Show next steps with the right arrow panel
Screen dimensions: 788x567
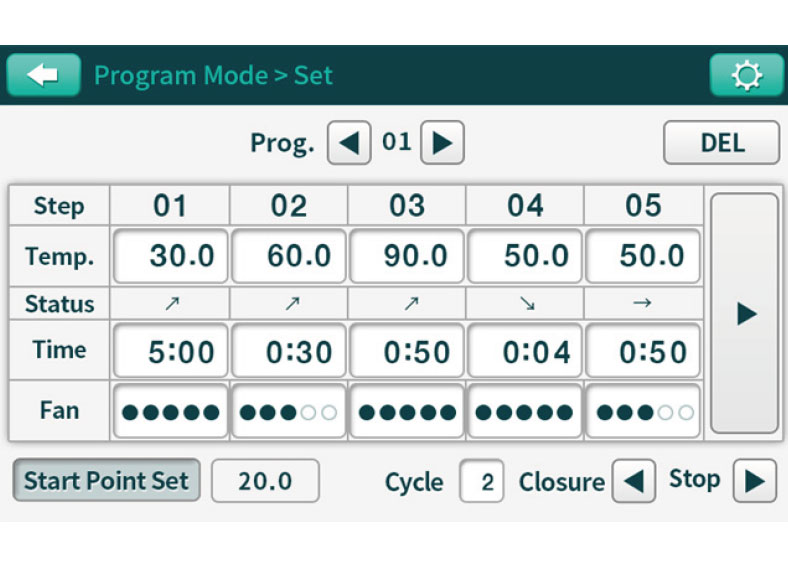744,313
